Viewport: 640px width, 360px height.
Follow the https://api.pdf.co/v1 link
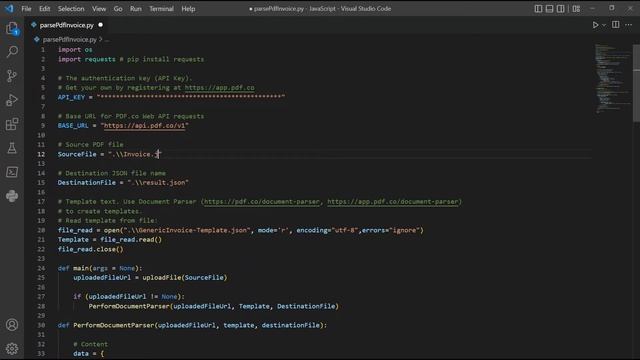pyautogui.click(x=144, y=126)
